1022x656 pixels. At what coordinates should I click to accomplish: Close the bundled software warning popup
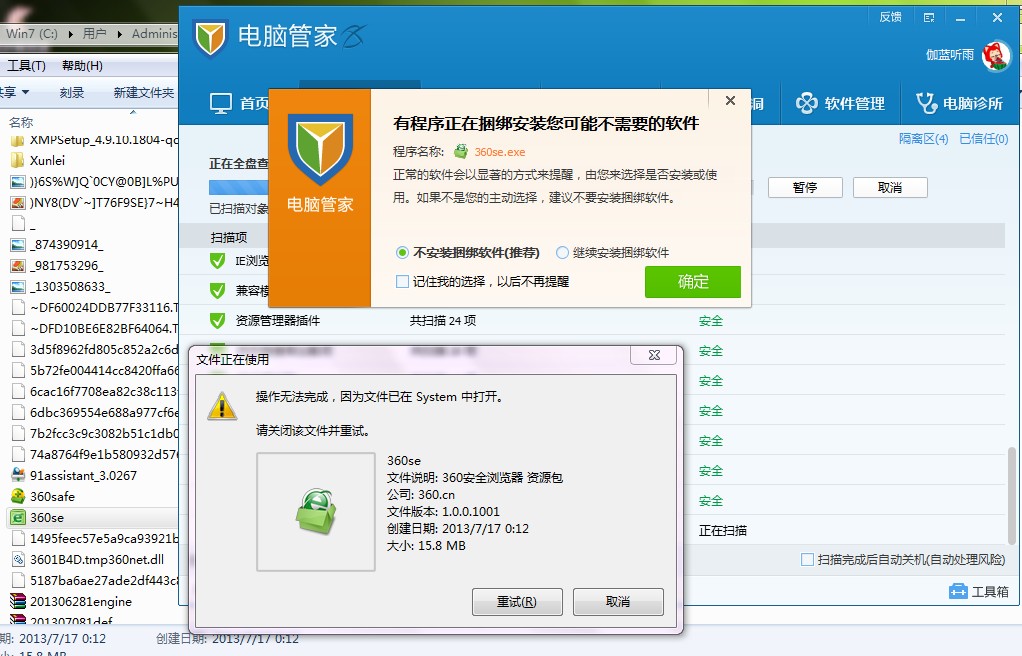730,100
